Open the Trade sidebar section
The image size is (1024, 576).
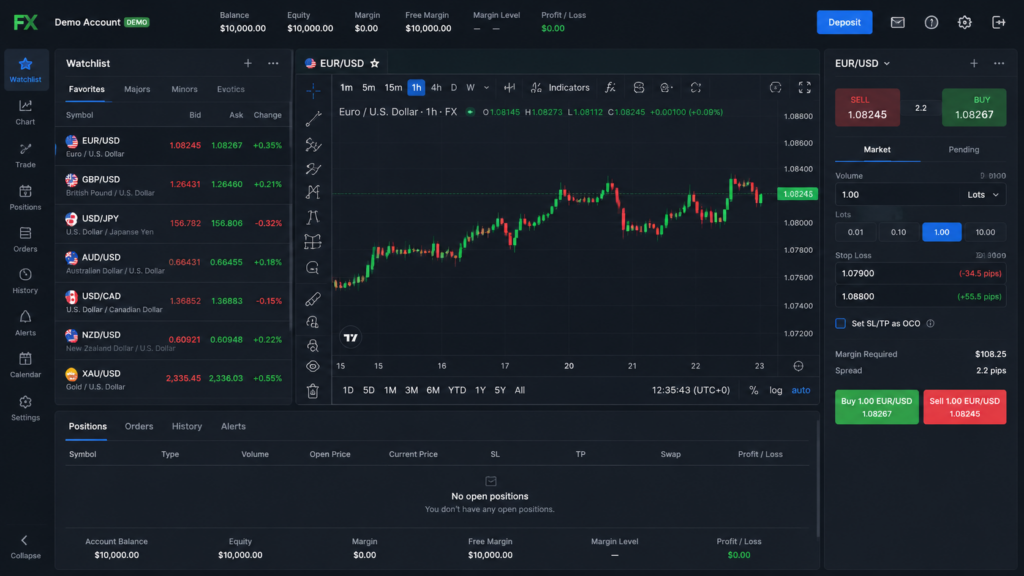[x=25, y=155]
